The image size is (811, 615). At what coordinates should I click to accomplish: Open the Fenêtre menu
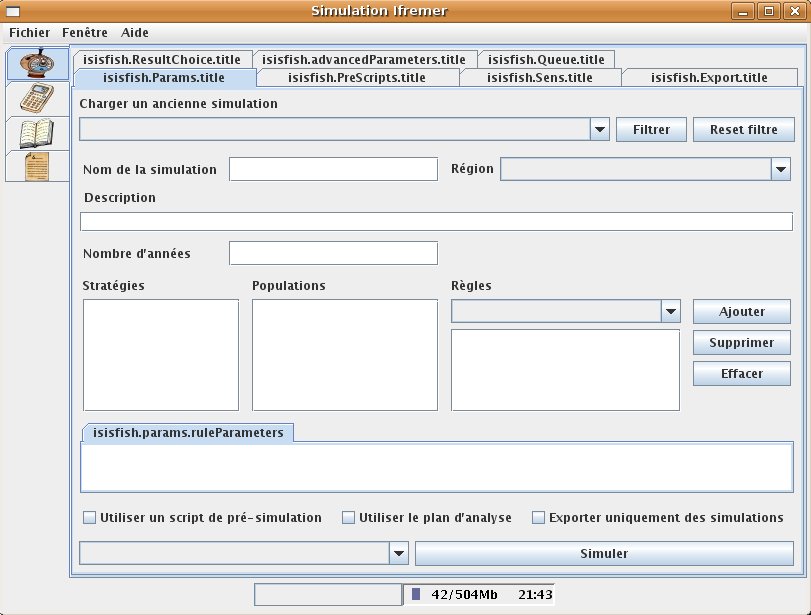(85, 33)
